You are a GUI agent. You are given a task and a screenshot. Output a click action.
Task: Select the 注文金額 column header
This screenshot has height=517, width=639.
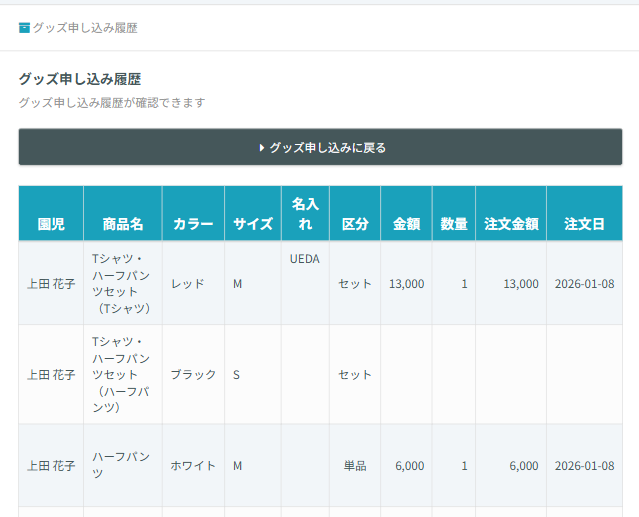[511, 224]
